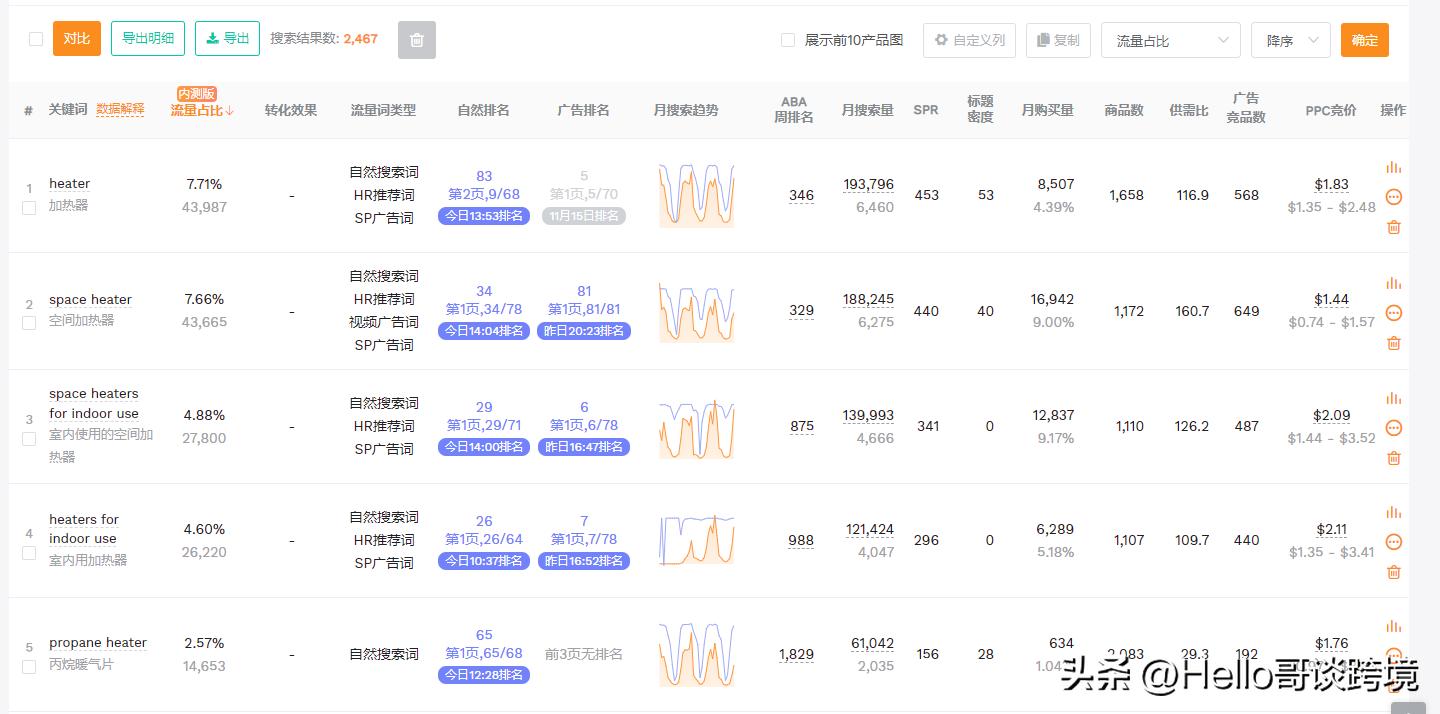
Task: Open the bar chart icon for "heaters for indoor use"
Action: click(1394, 512)
